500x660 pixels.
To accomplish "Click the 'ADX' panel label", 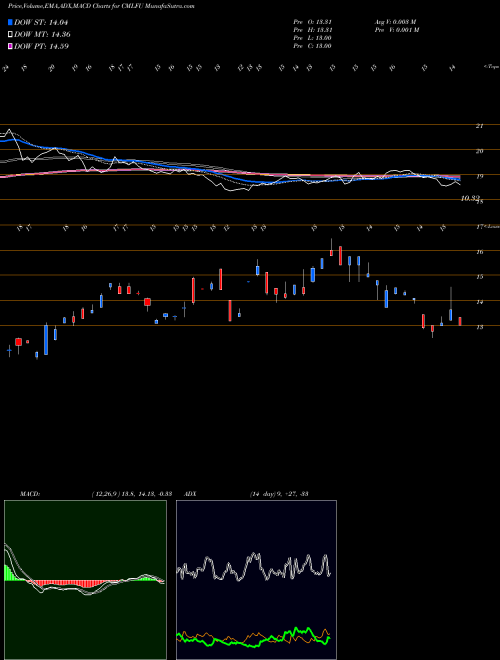I will [190, 494].
